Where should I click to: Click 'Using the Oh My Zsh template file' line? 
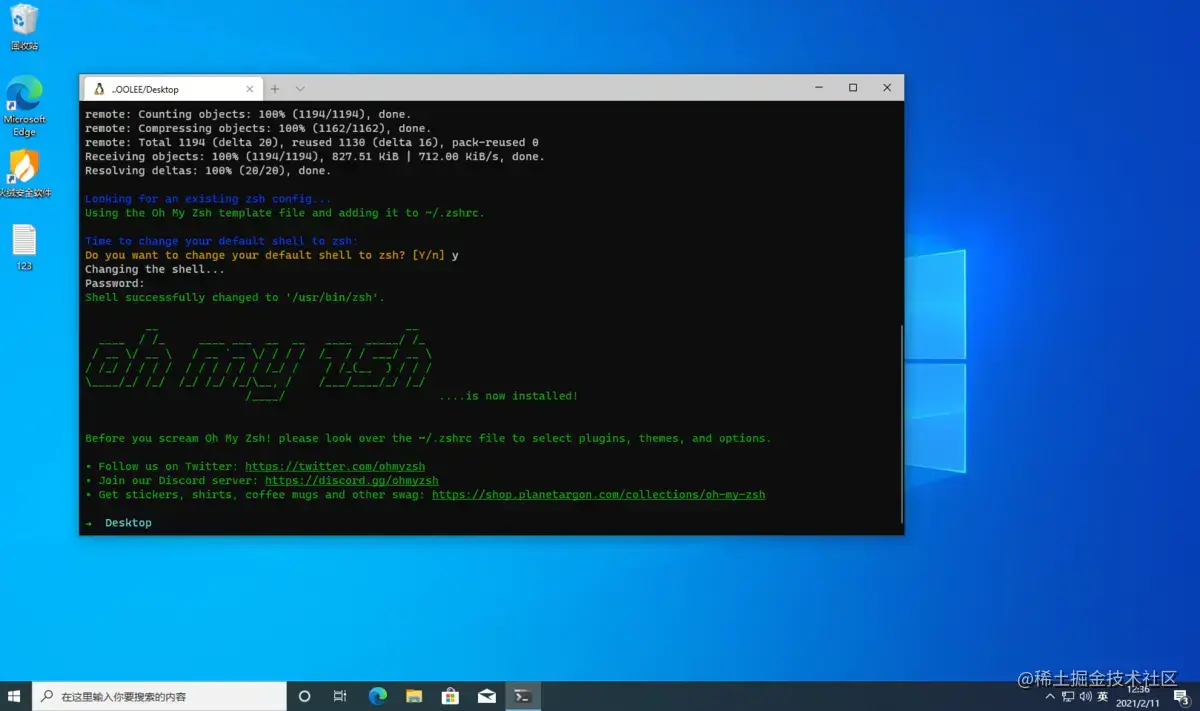[285, 213]
